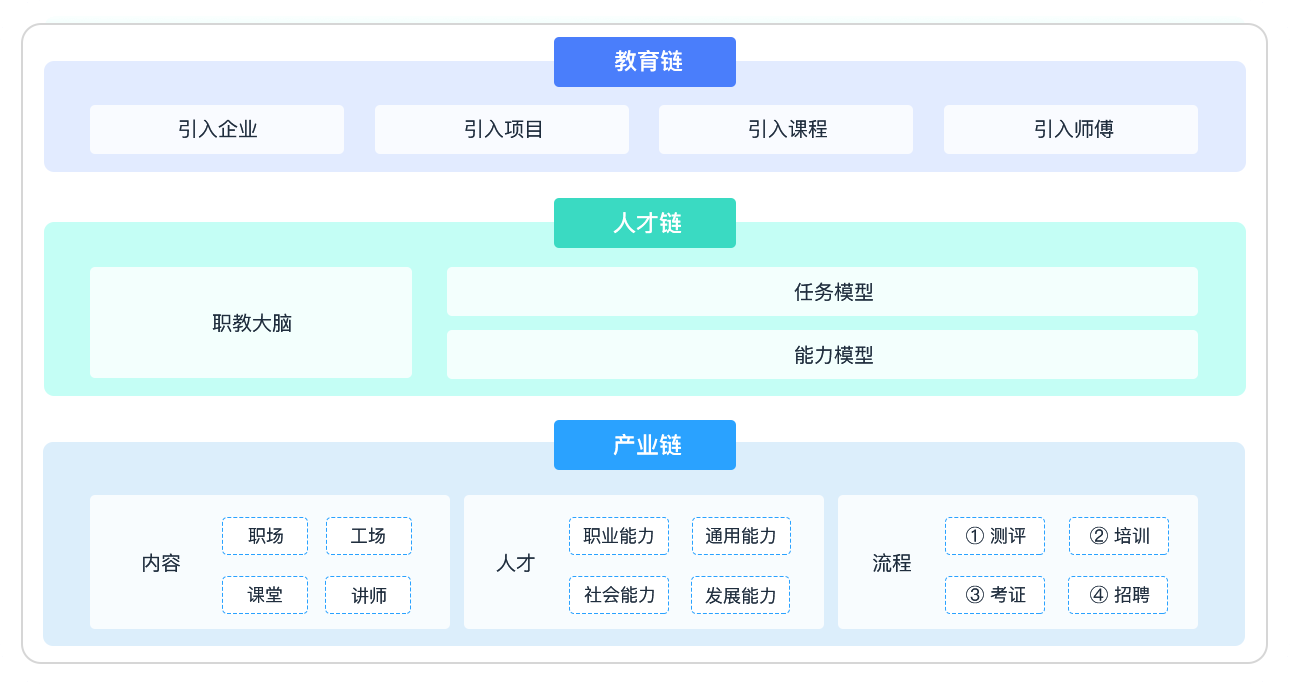
Task: Choose the 课堂 tag
Action: 265,595
